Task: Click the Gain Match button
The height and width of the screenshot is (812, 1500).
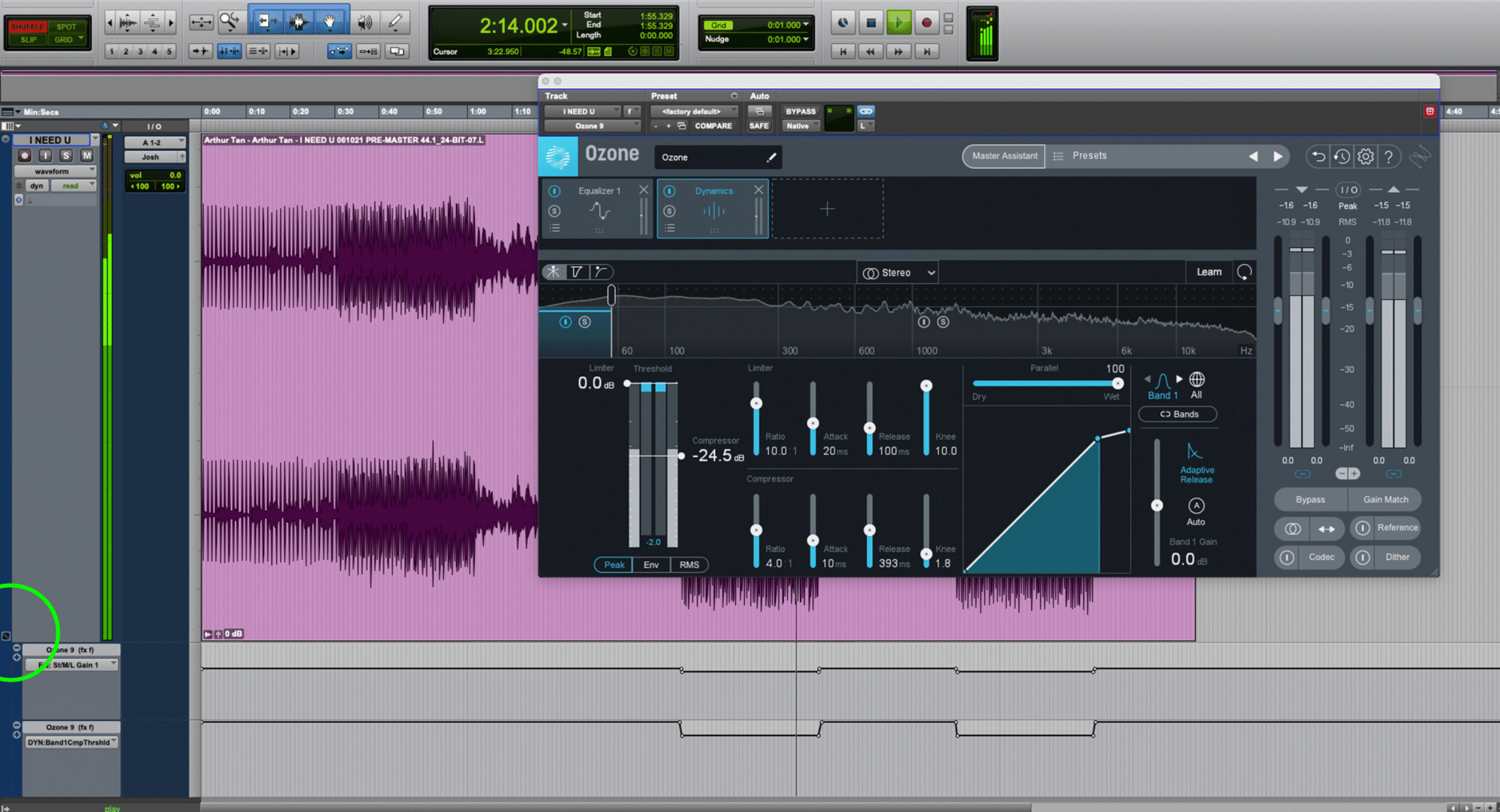Action: 1385,500
